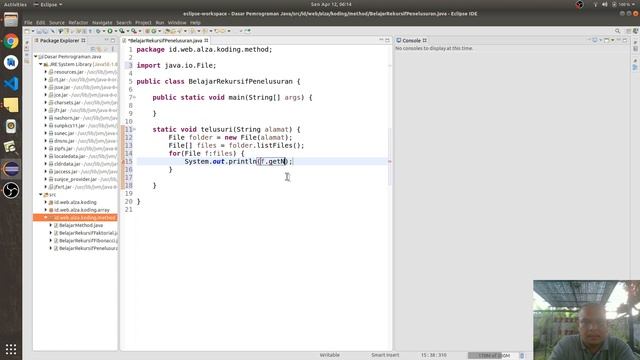The height and width of the screenshot is (360, 640).
Task: Click Collapse All in Package Explorer
Action: pyautogui.click(x=93, y=49)
